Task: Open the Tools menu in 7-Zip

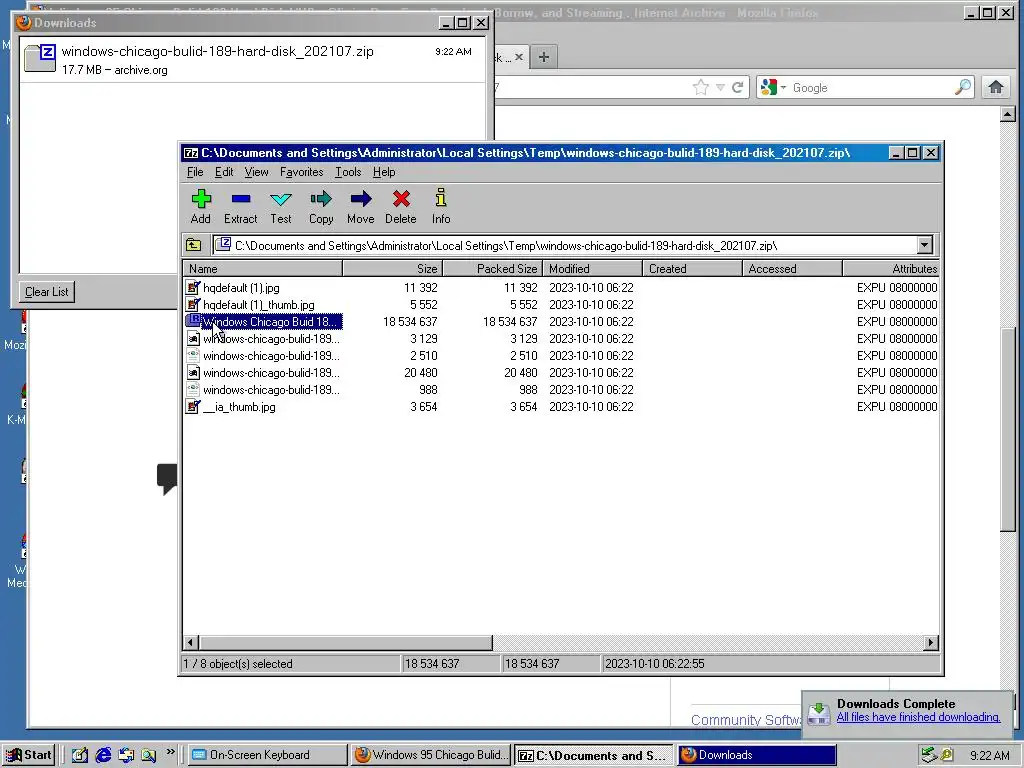Action: (348, 172)
